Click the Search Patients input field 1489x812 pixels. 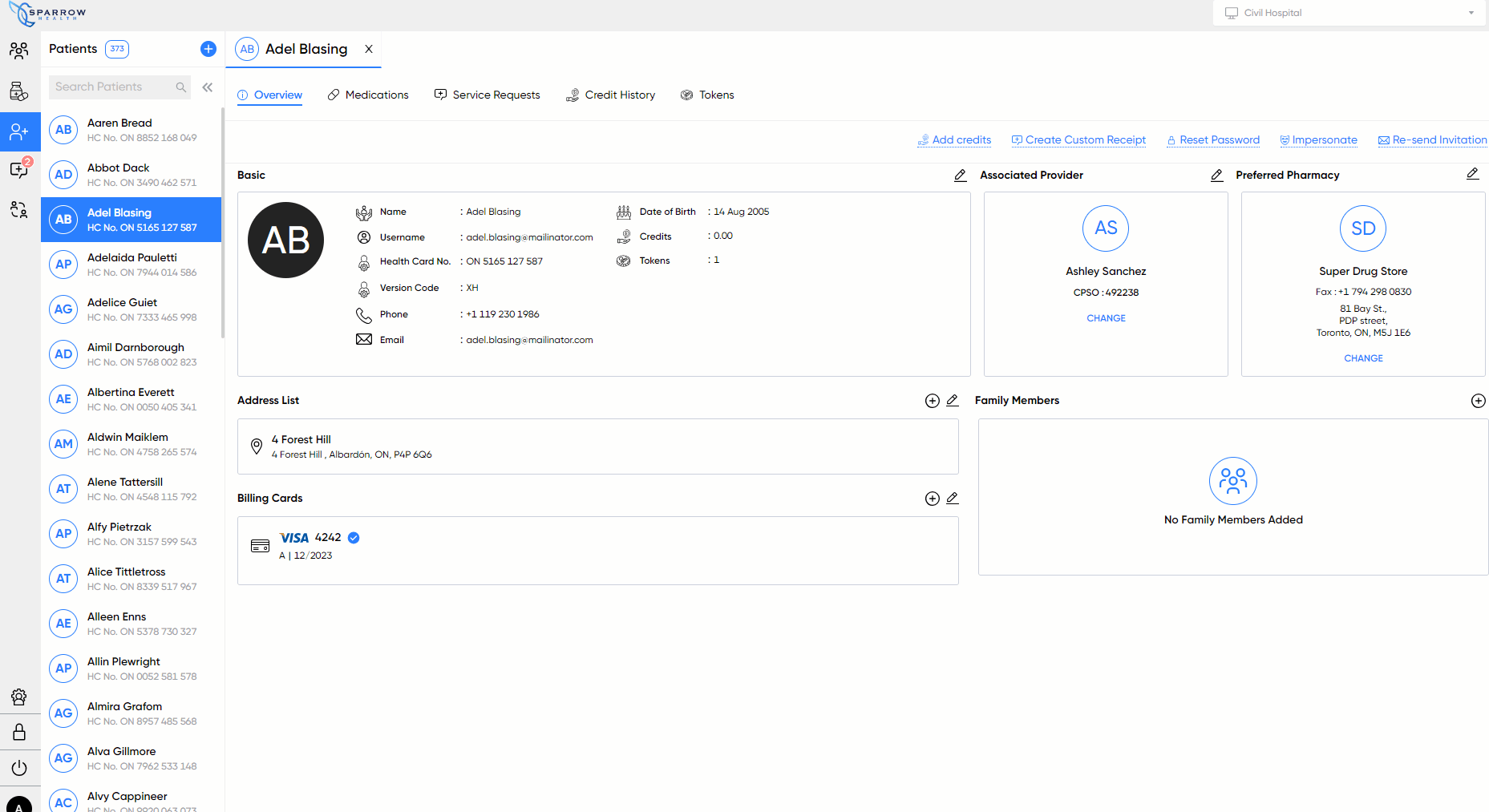click(x=112, y=87)
